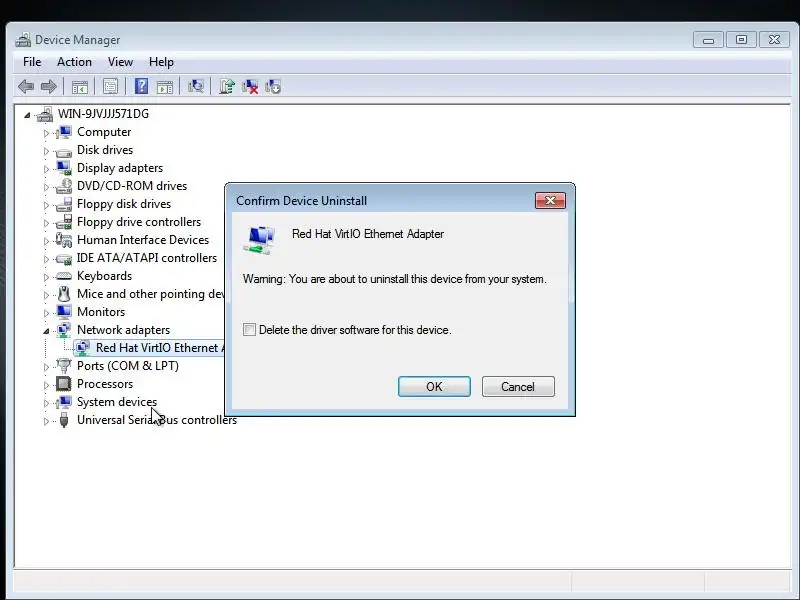Click the Forward arrow in the toolbar
Viewport: 800px width, 600px height.
pos(48,86)
